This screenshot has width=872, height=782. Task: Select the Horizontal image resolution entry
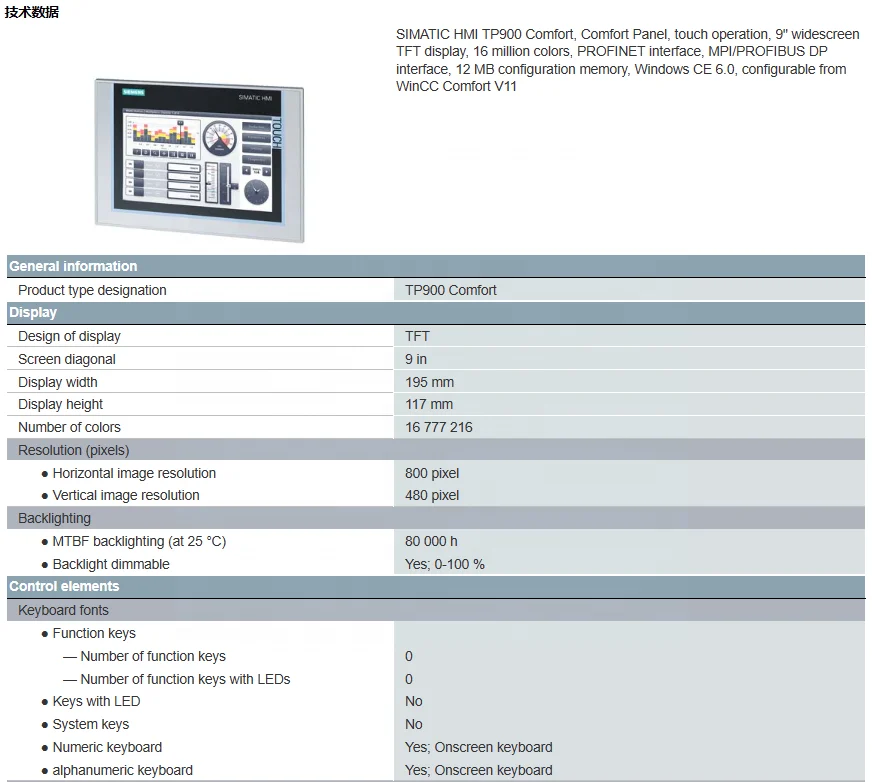coord(133,472)
